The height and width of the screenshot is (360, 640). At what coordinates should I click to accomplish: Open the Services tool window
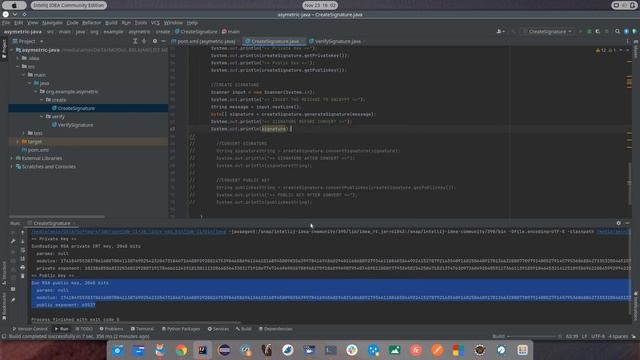coord(218,329)
